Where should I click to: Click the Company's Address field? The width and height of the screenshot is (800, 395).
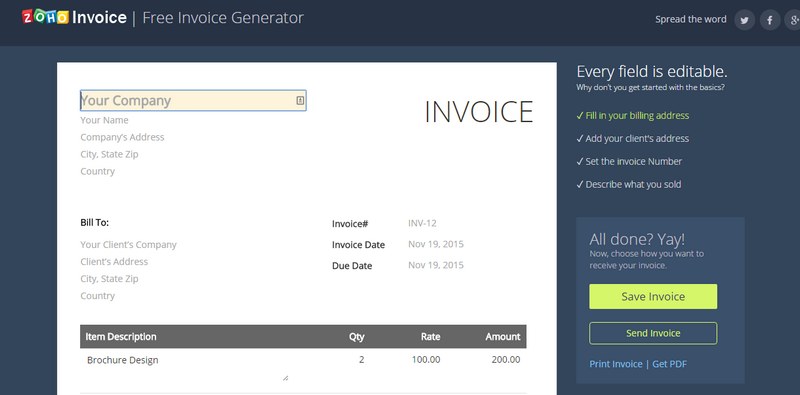click(122, 137)
